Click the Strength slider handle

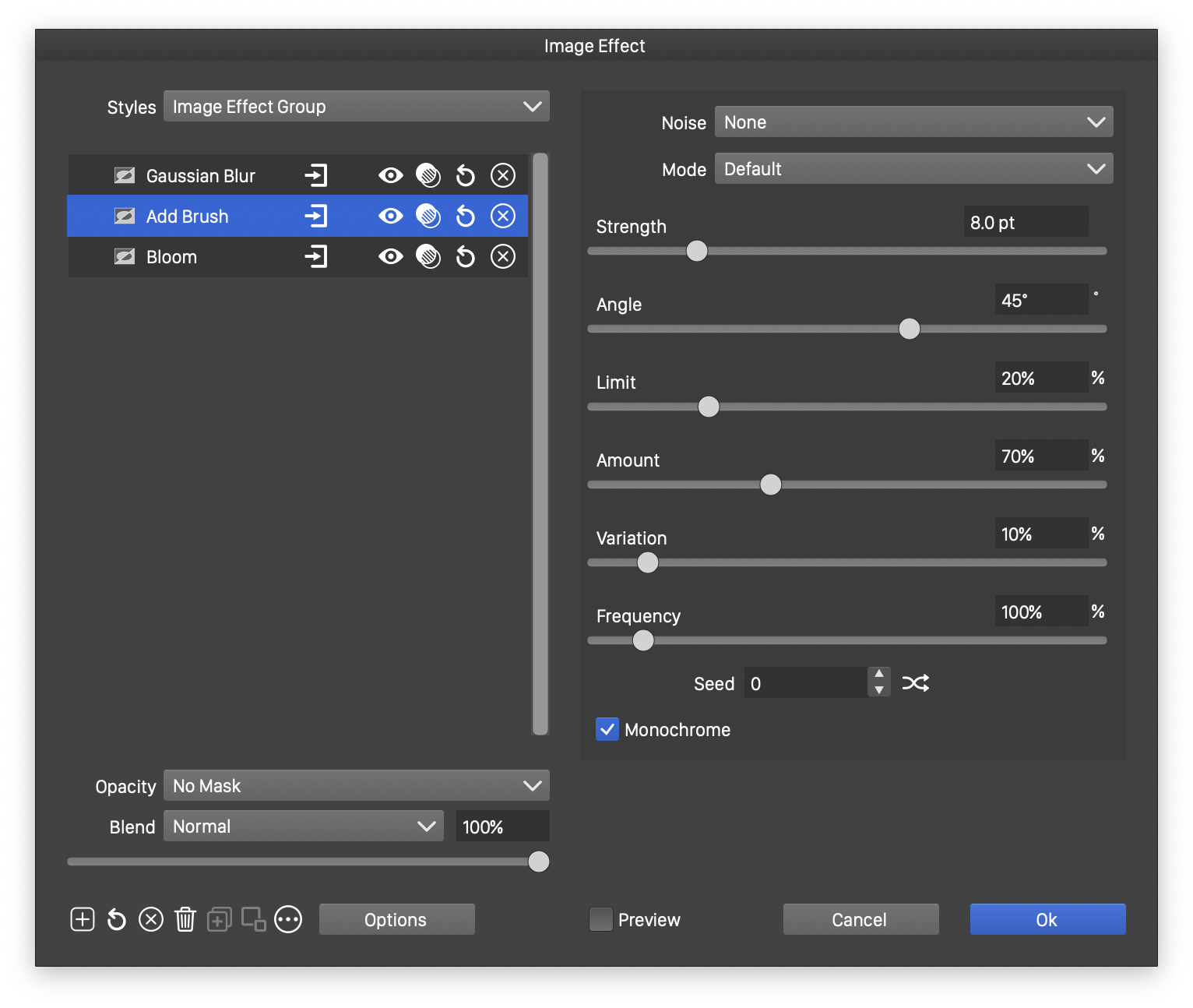pyautogui.click(x=697, y=251)
